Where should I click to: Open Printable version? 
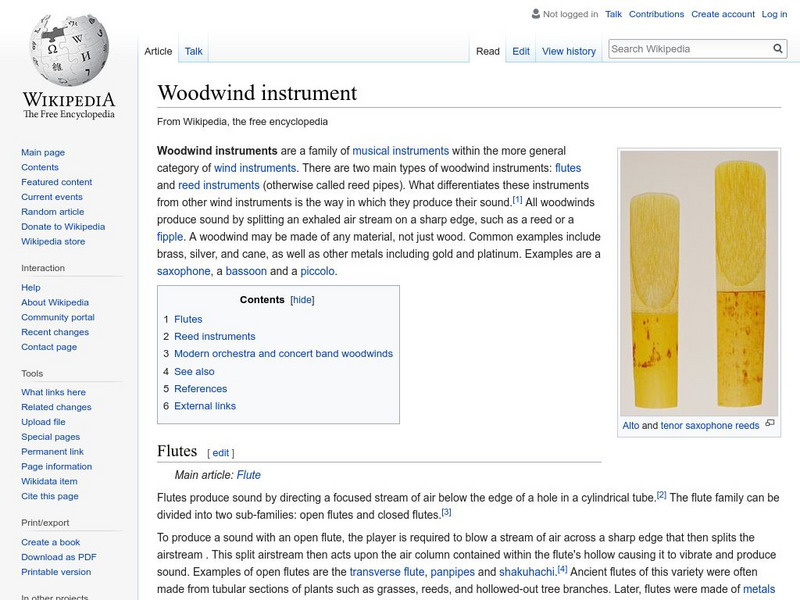click(56, 572)
